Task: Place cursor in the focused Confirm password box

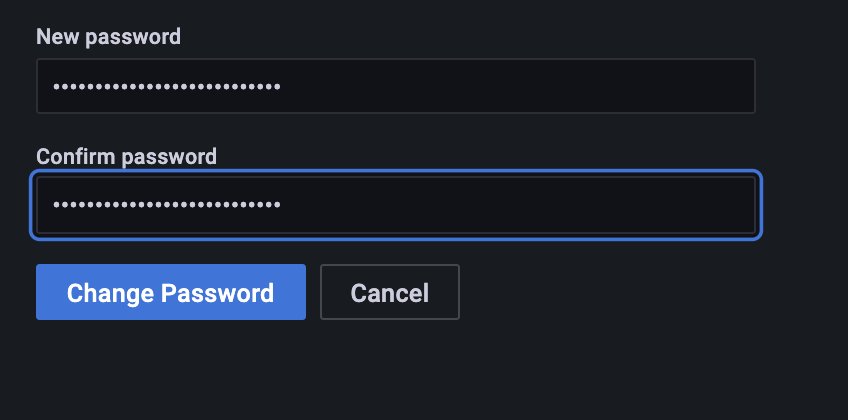Action: coord(395,205)
